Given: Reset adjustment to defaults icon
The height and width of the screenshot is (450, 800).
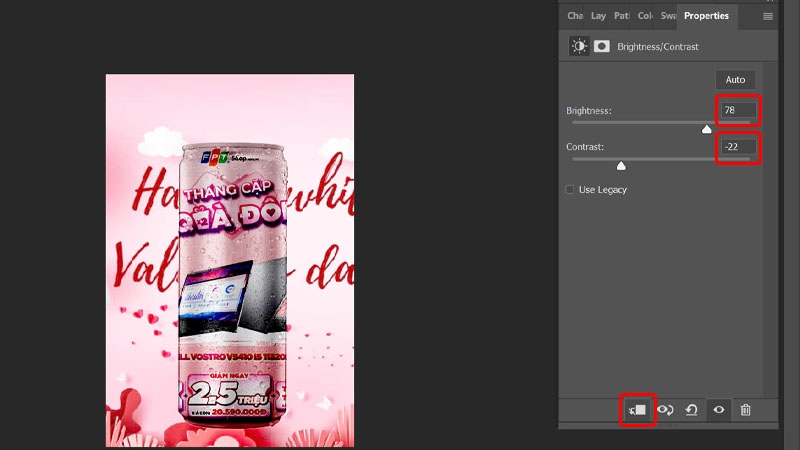Looking at the screenshot, I should click(692, 410).
